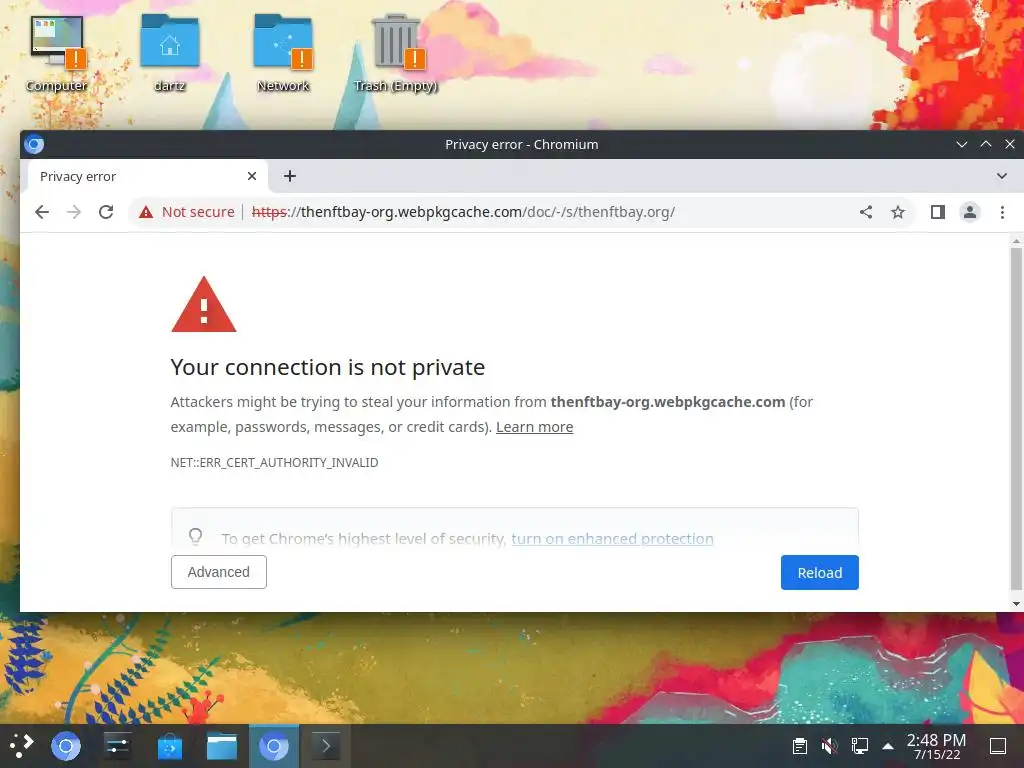1024x768 pixels.
Task: Click the forward navigation arrow
Action: 74,212
